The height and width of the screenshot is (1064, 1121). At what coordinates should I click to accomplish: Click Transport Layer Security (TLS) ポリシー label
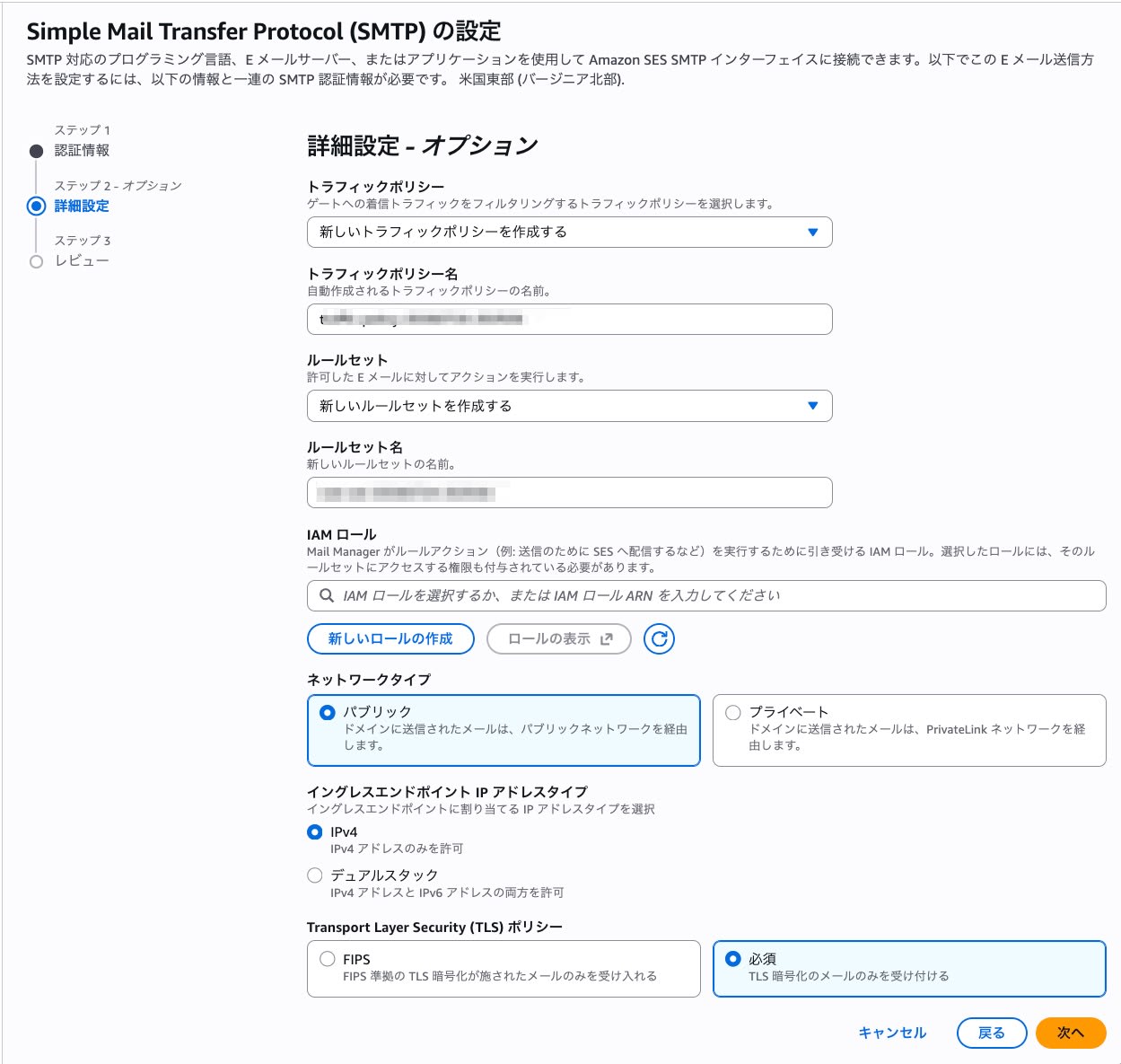pos(434,927)
